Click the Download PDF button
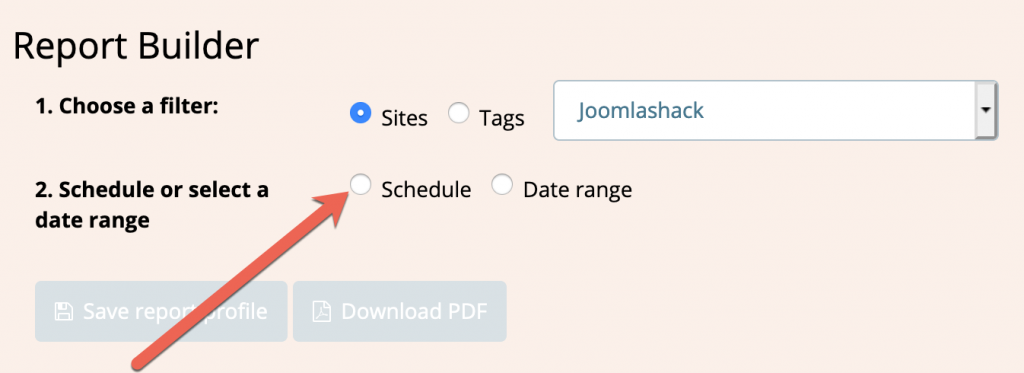1024x373 pixels. coord(400,311)
